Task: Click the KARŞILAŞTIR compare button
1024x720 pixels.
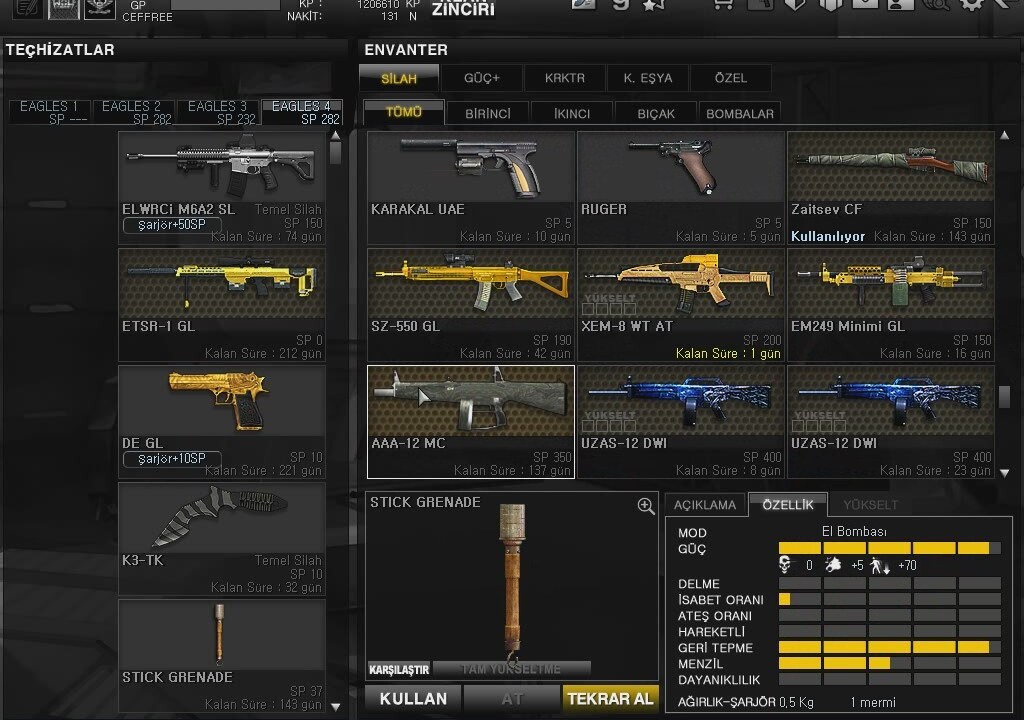Action: click(399, 669)
